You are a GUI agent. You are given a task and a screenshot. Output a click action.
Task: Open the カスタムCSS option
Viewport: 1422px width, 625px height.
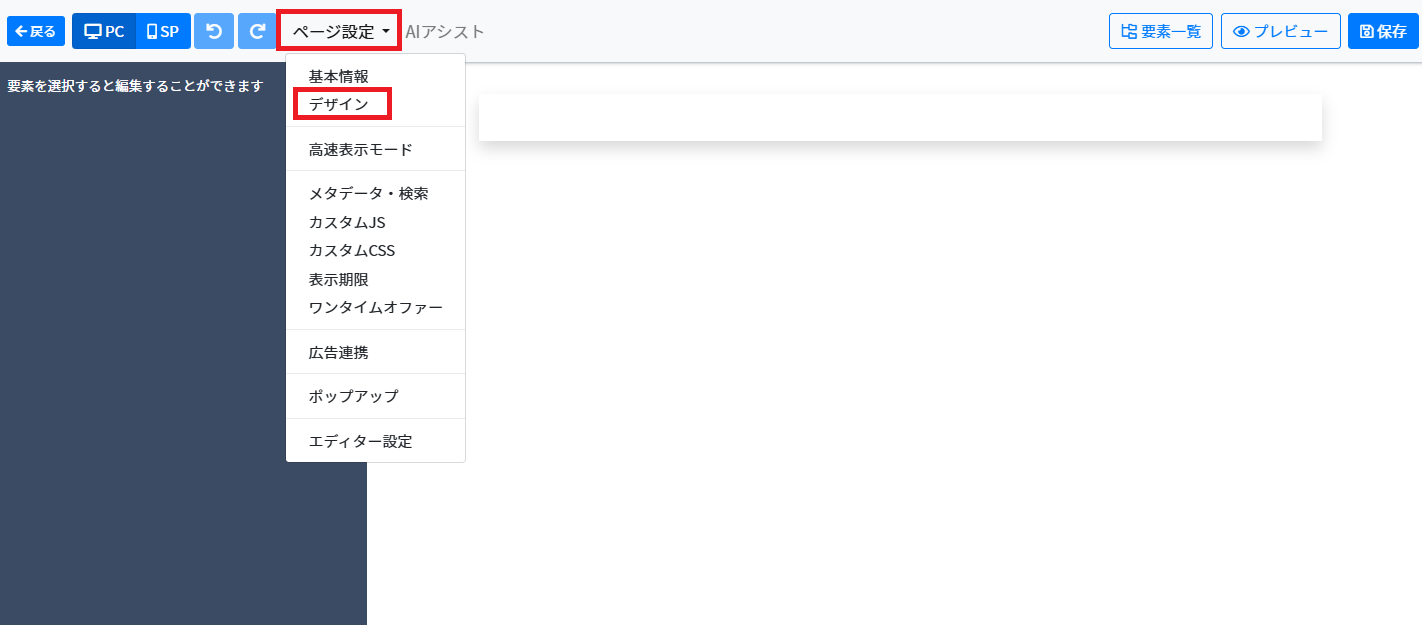[352, 251]
